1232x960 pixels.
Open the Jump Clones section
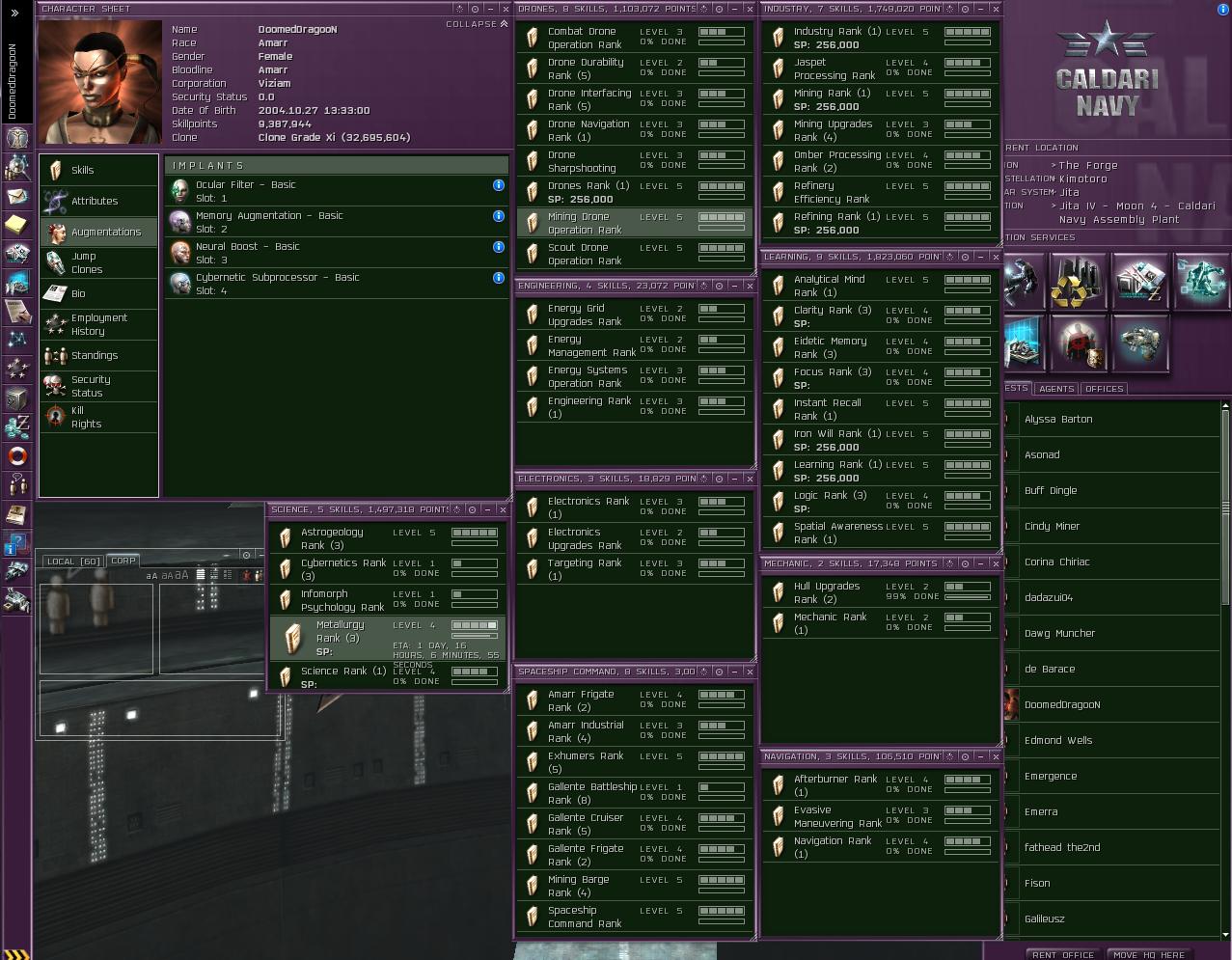[x=98, y=262]
